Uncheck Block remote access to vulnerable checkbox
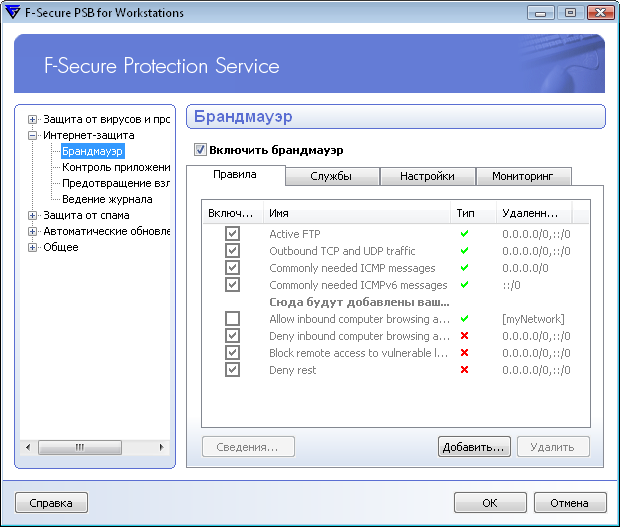The height and width of the screenshot is (527, 620). pyautogui.click(x=232, y=352)
